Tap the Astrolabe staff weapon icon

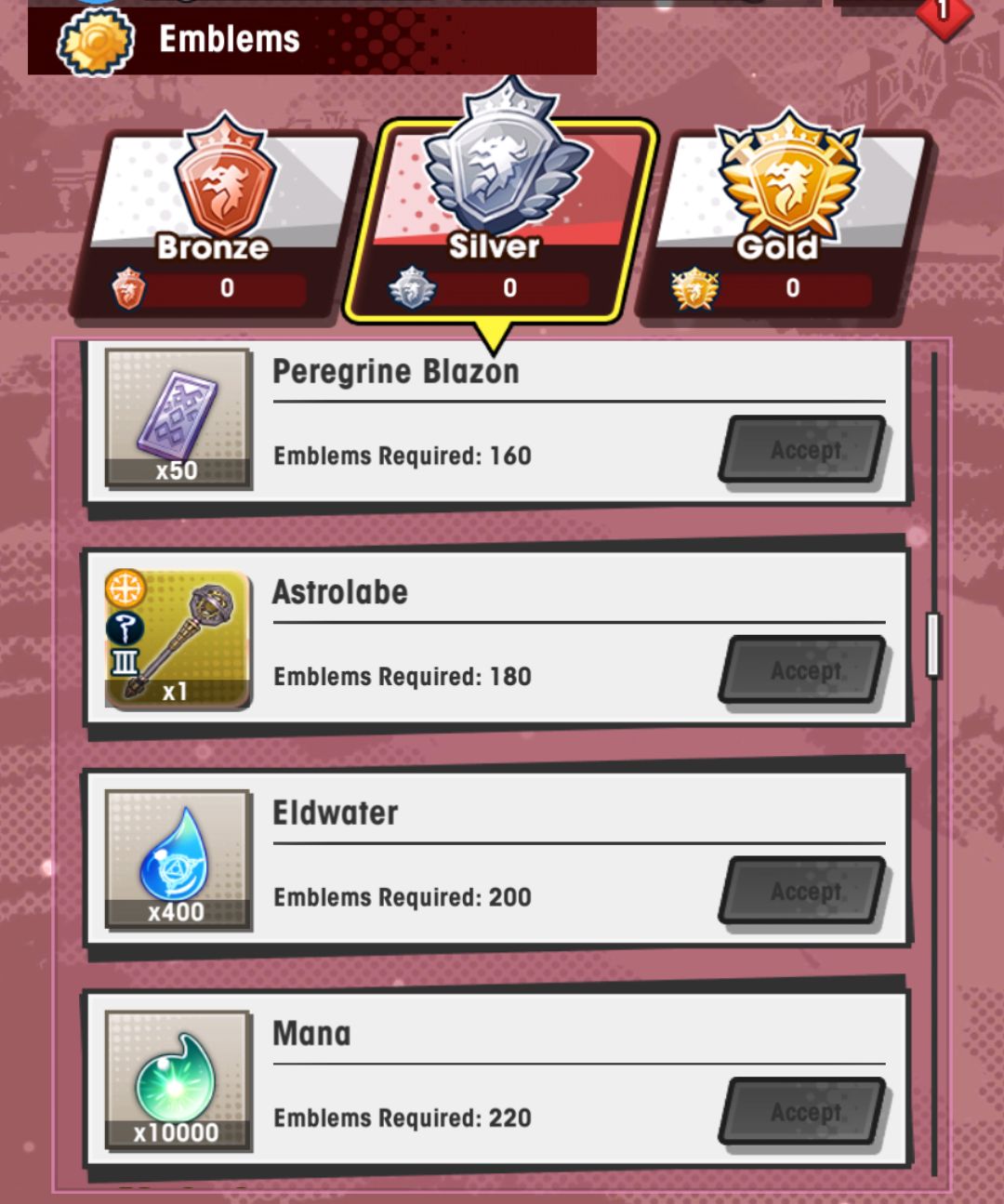[x=178, y=640]
